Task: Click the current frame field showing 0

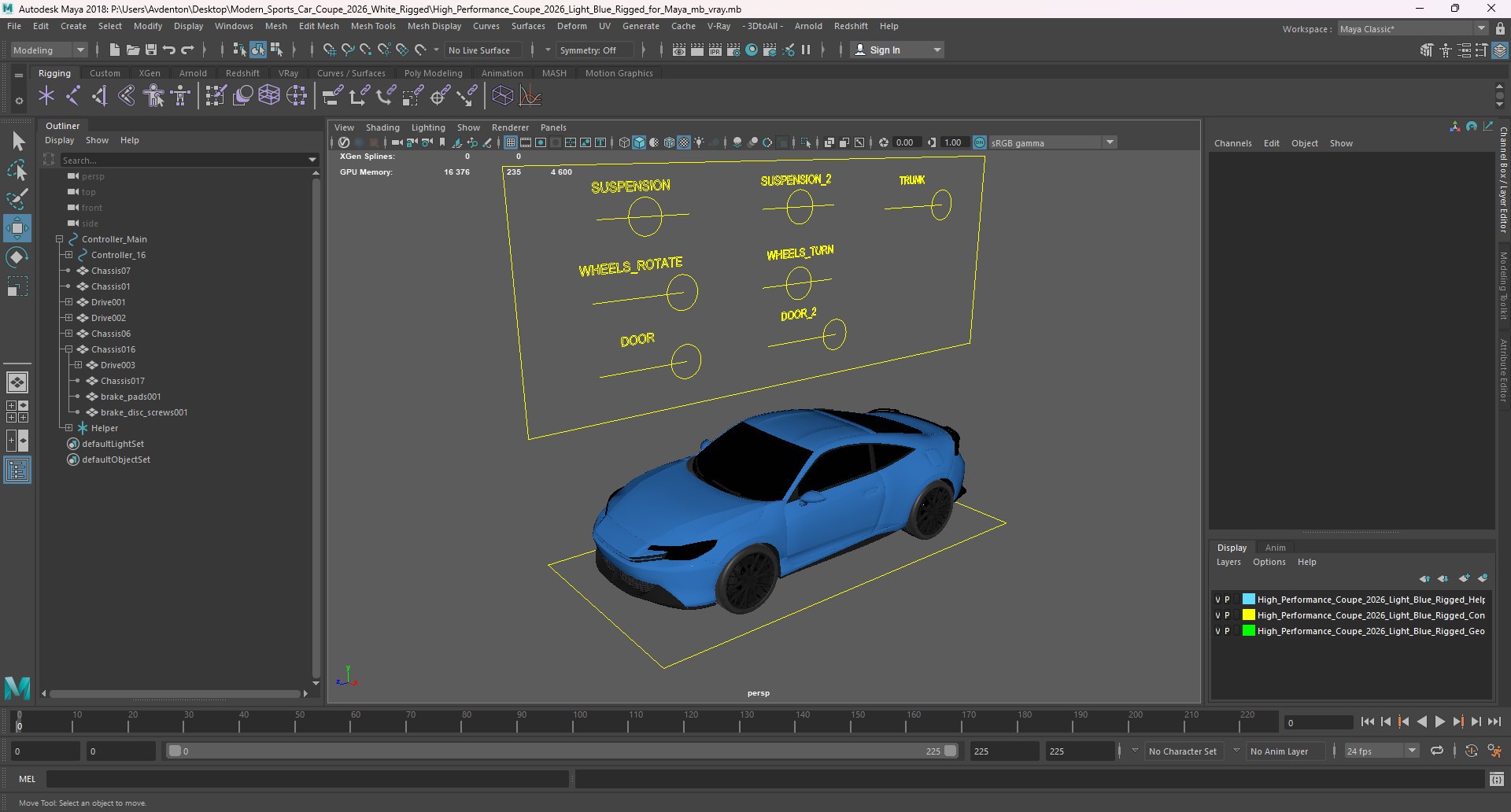Action: 1318,722
